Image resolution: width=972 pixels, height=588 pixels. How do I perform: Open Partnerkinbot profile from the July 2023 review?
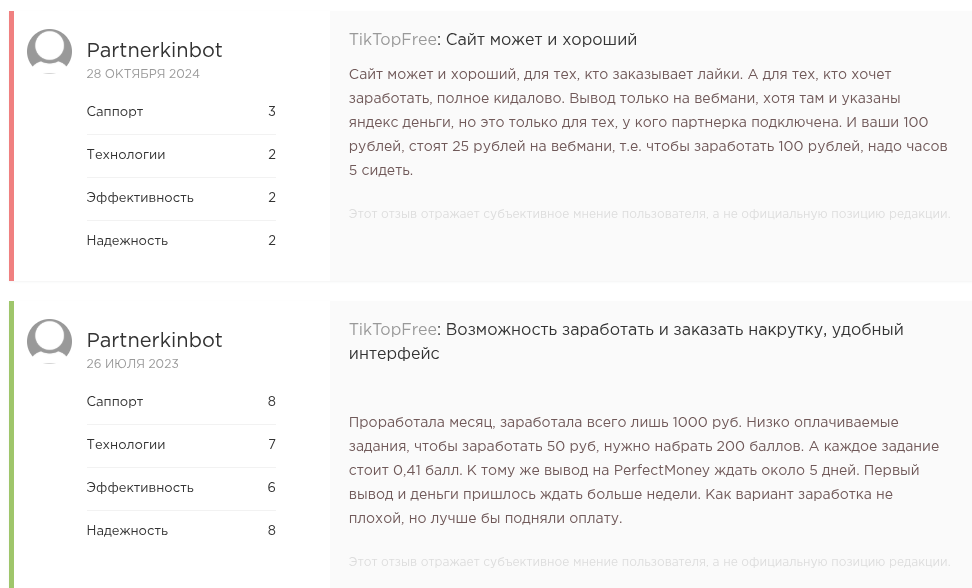click(154, 340)
